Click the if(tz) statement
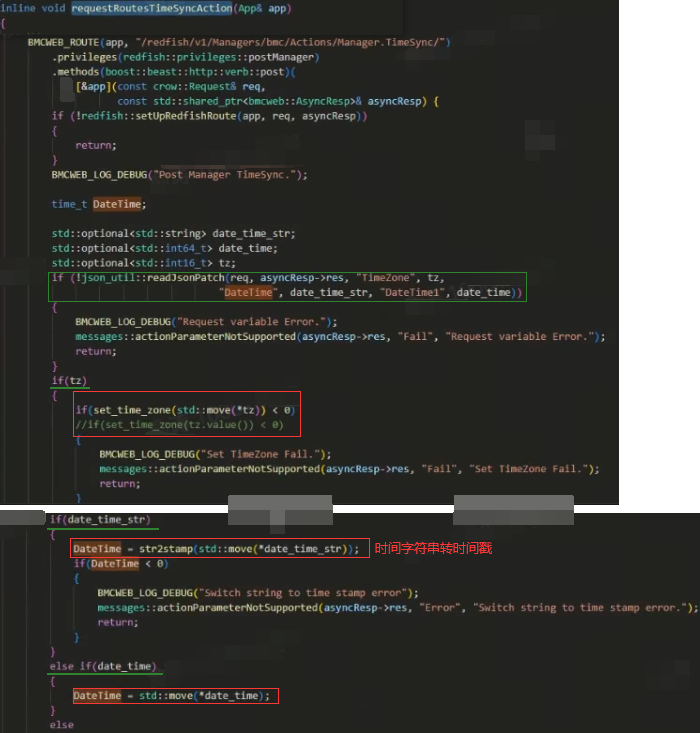The height and width of the screenshot is (733, 700). [69, 381]
